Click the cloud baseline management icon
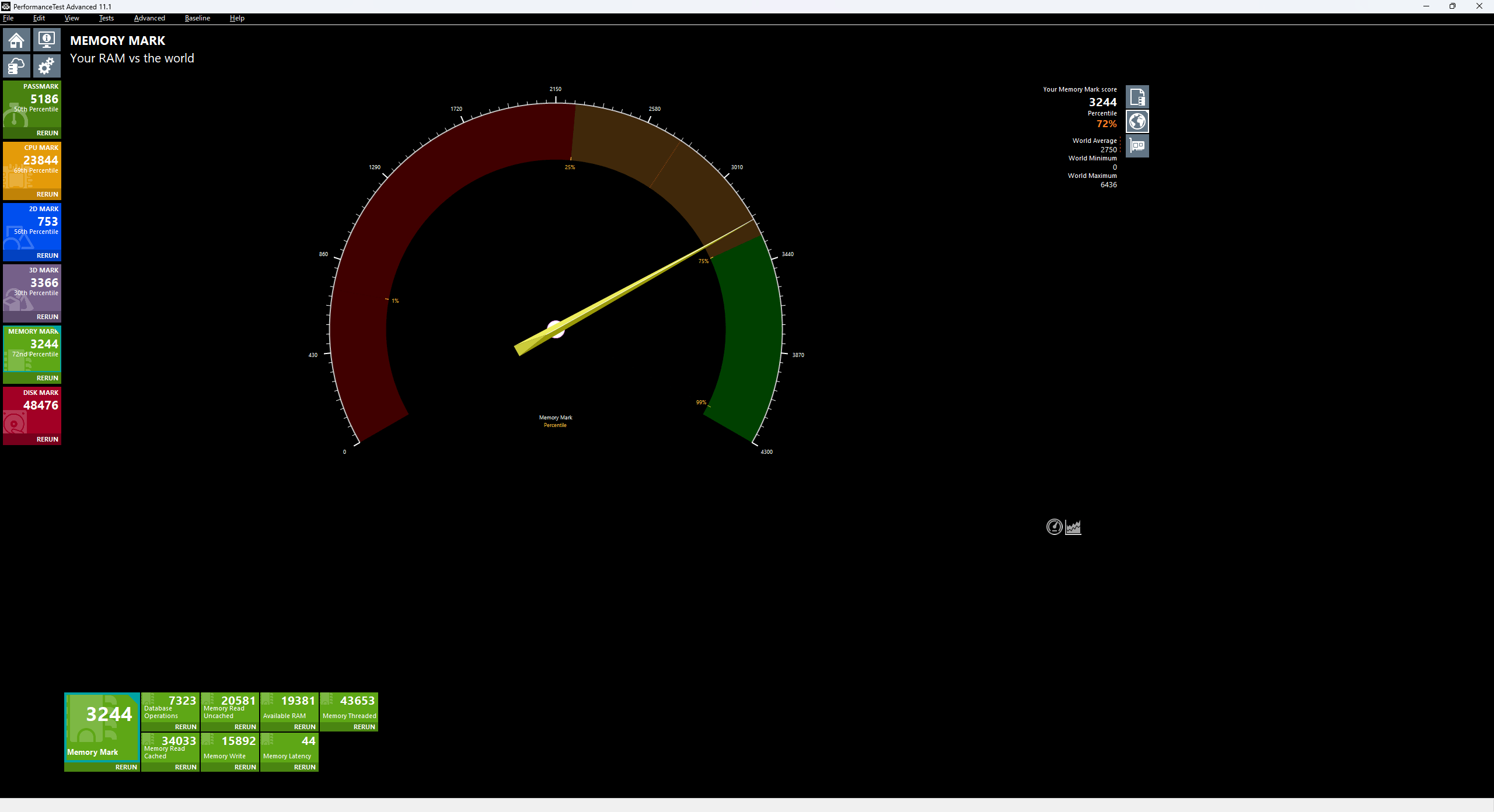1494x812 pixels. pyautogui.click(x=16, y=66)
